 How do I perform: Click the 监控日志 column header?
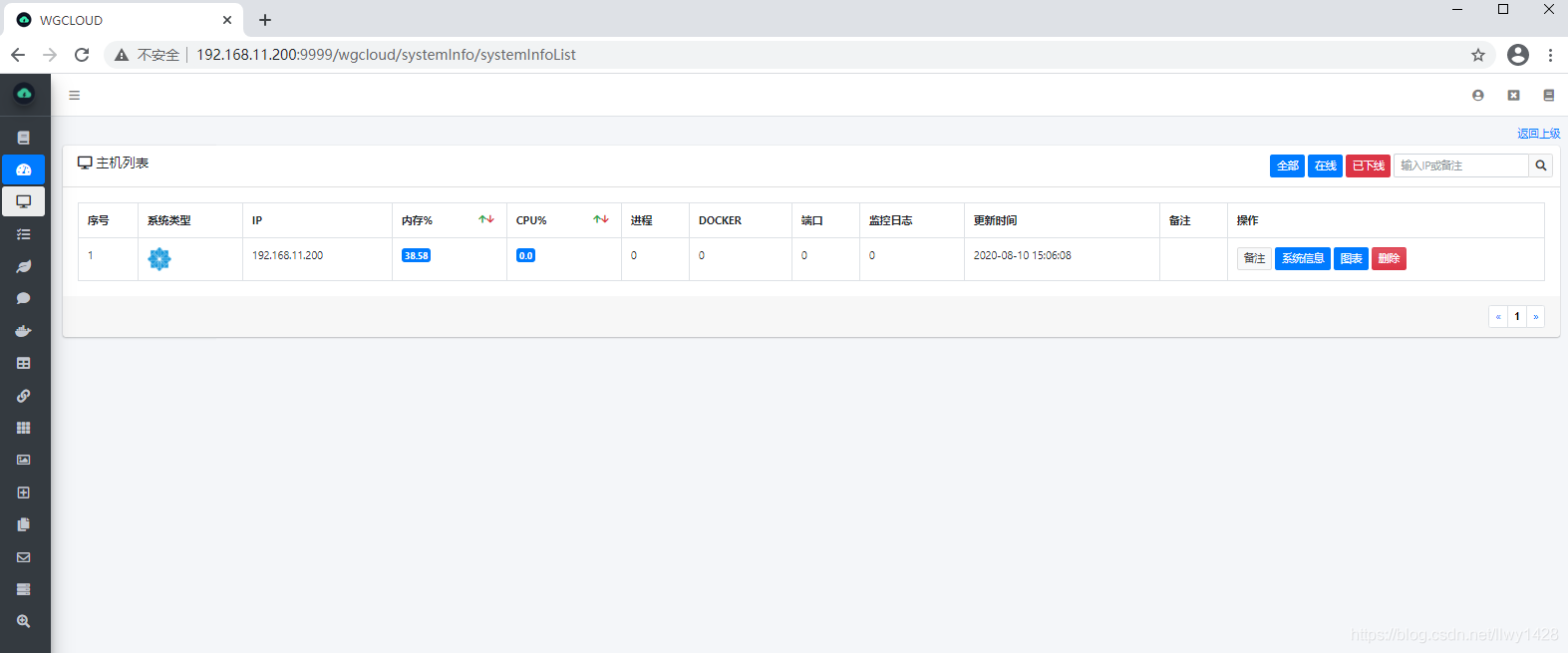[890, 220]
